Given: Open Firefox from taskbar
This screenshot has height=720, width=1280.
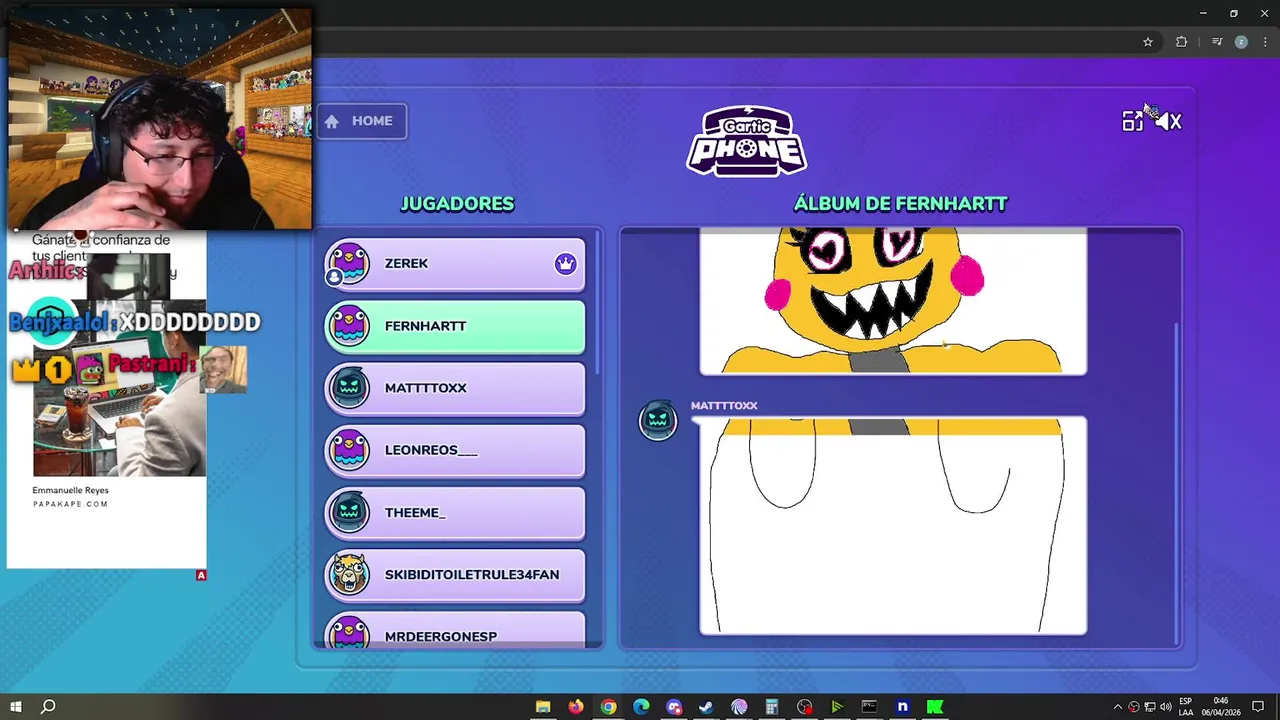Looking at the screenshot, I should click(575, 707).
